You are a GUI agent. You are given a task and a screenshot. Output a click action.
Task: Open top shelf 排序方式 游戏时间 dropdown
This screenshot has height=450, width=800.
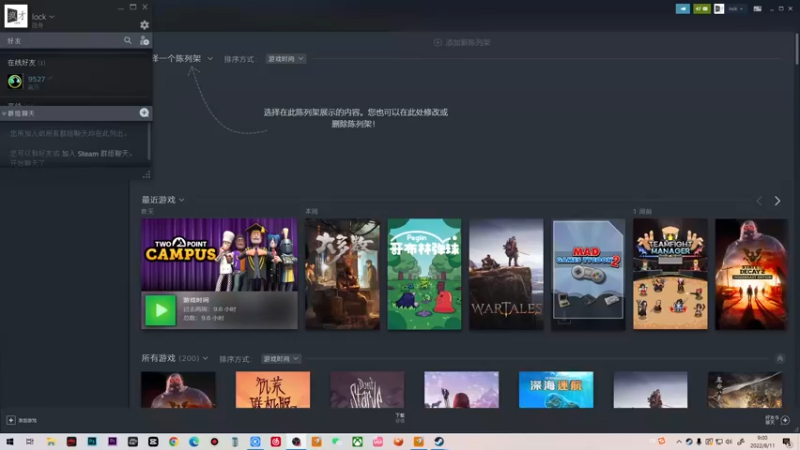(286, 59)
